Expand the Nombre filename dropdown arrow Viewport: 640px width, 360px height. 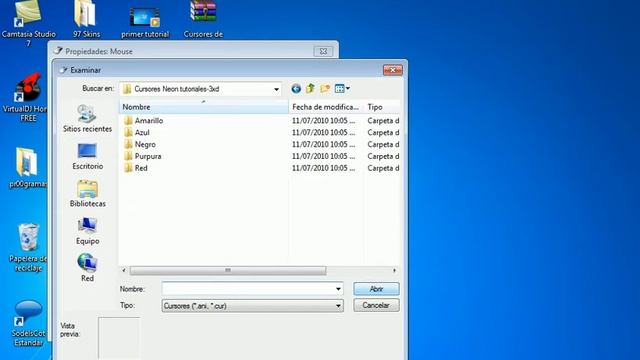338,289
